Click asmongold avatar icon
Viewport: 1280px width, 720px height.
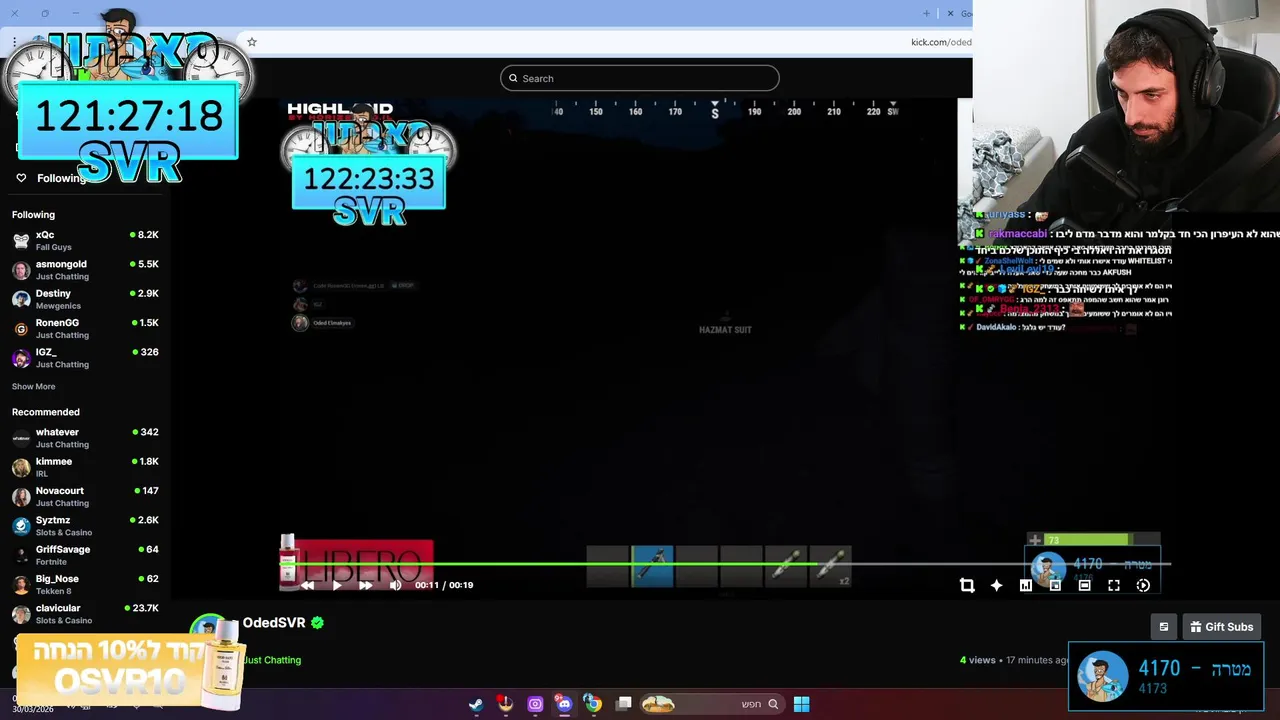coord(21,270)
